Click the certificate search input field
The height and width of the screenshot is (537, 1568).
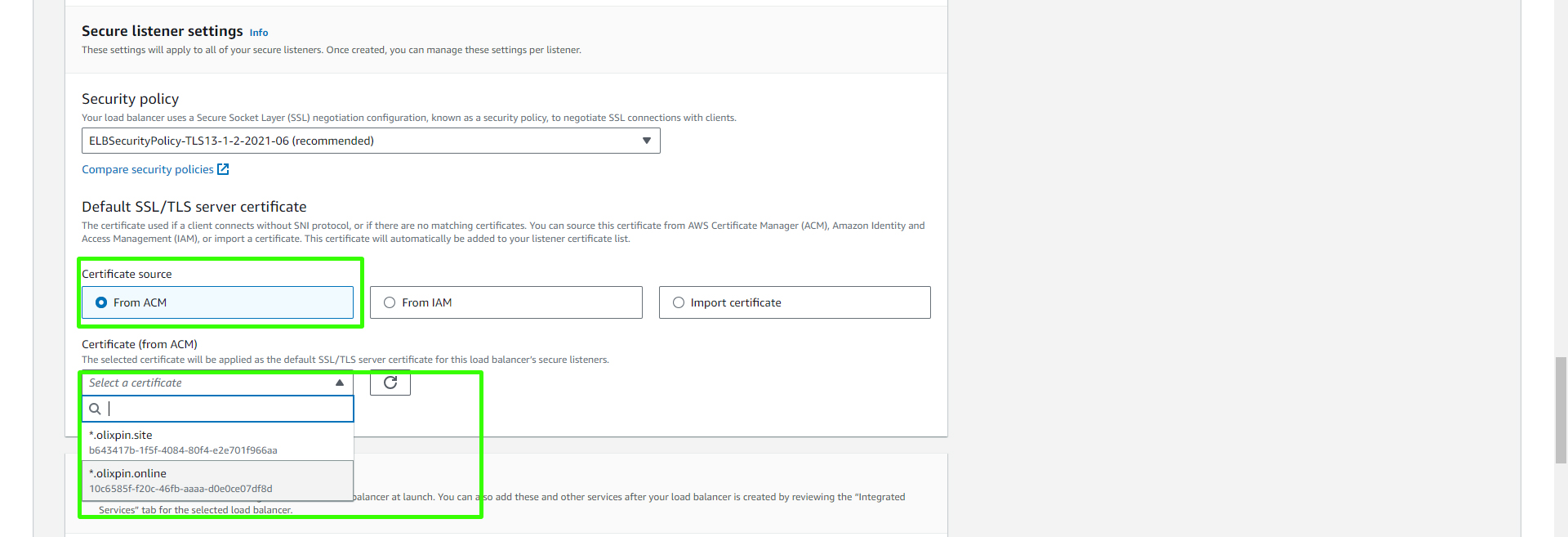[217, 409]
